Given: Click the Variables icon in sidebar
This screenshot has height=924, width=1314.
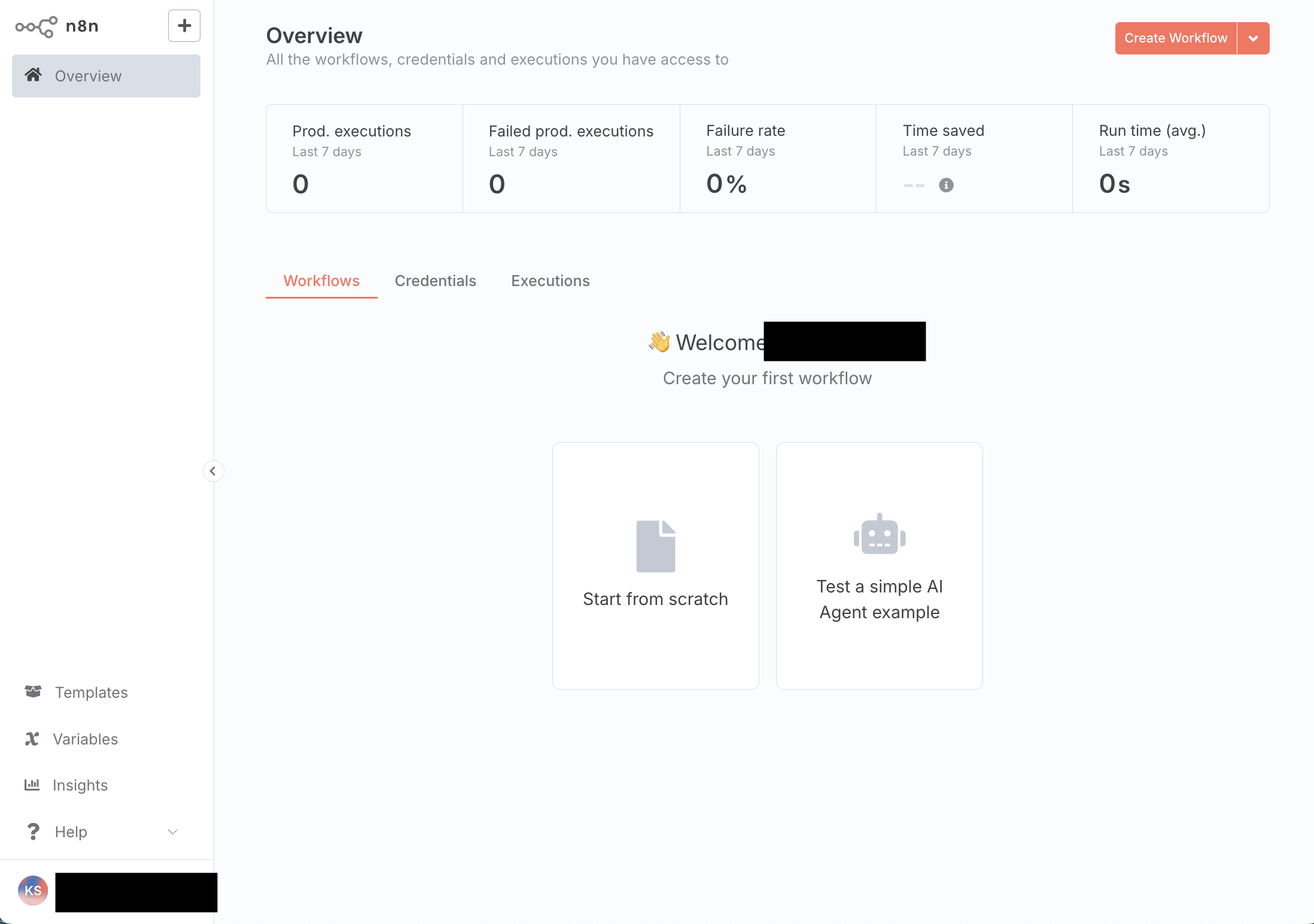Looking at the screenshot, I should pos(32,738).
